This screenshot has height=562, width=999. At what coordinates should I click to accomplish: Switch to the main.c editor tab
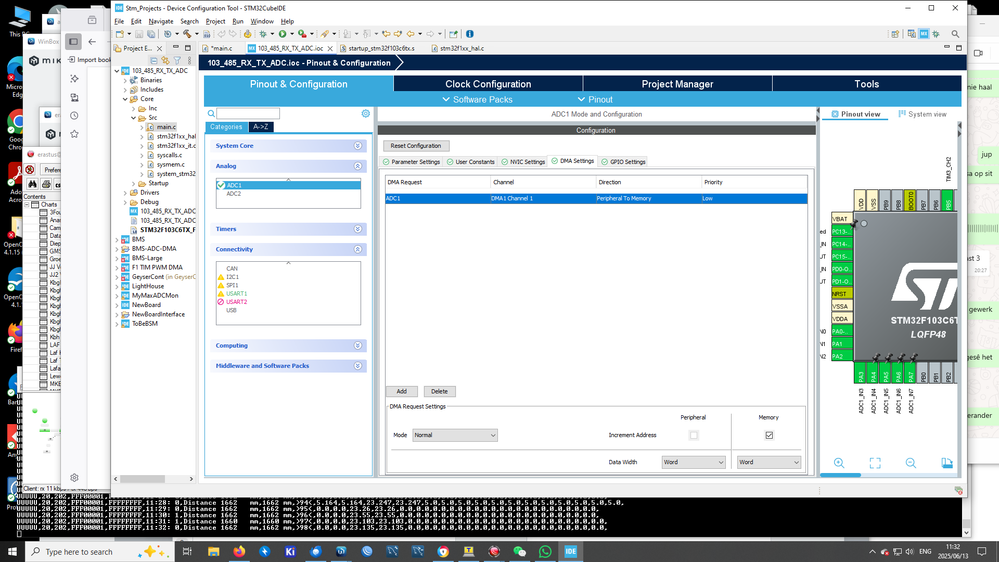tap(221, 48)
